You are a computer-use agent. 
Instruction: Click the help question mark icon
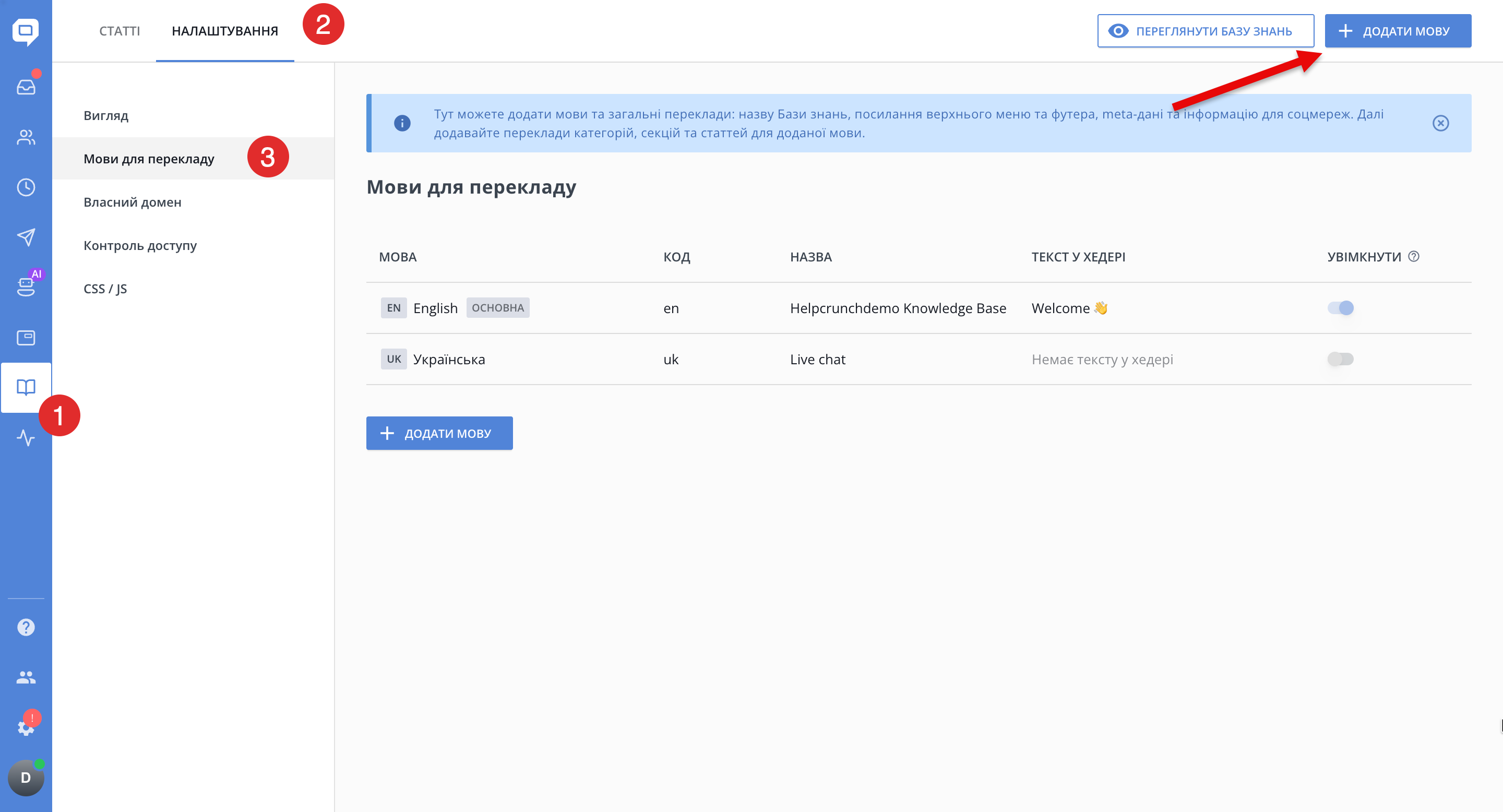click(26, 627)
